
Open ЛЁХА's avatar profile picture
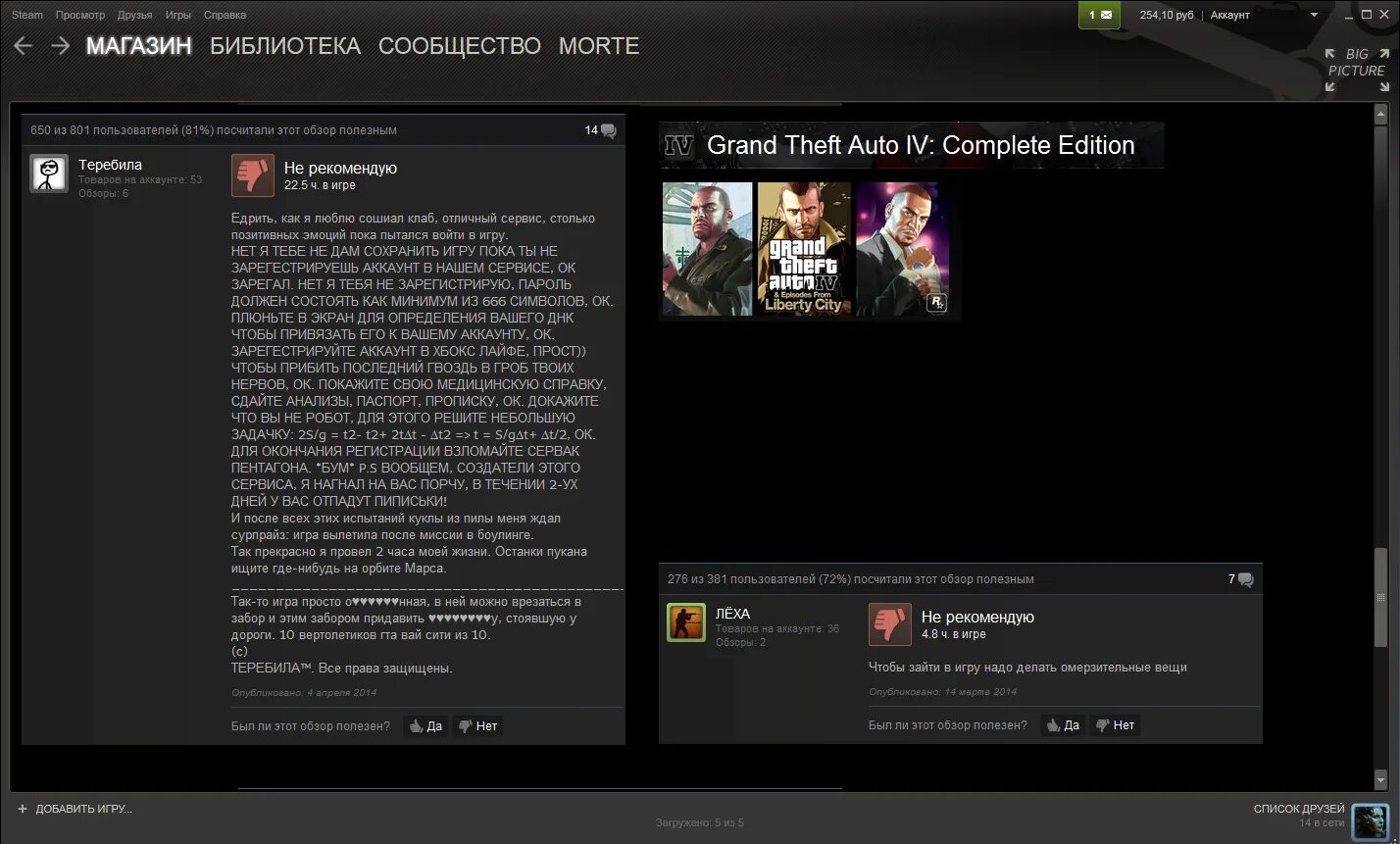tap(686, 622)
